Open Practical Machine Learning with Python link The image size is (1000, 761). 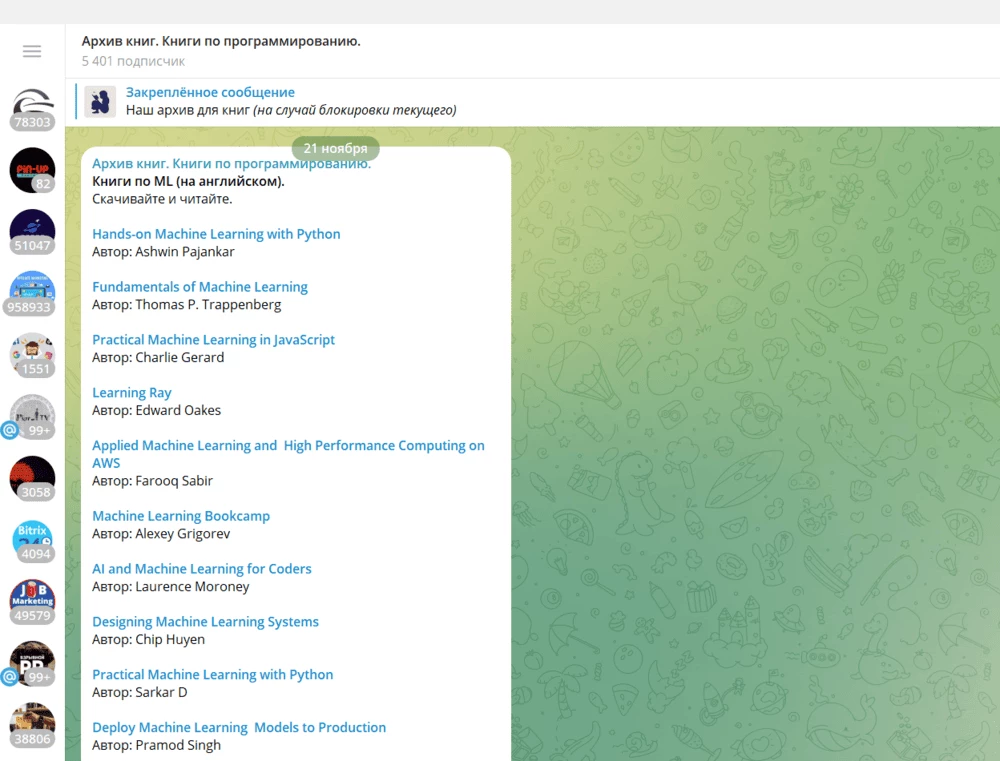click(212, 675)
